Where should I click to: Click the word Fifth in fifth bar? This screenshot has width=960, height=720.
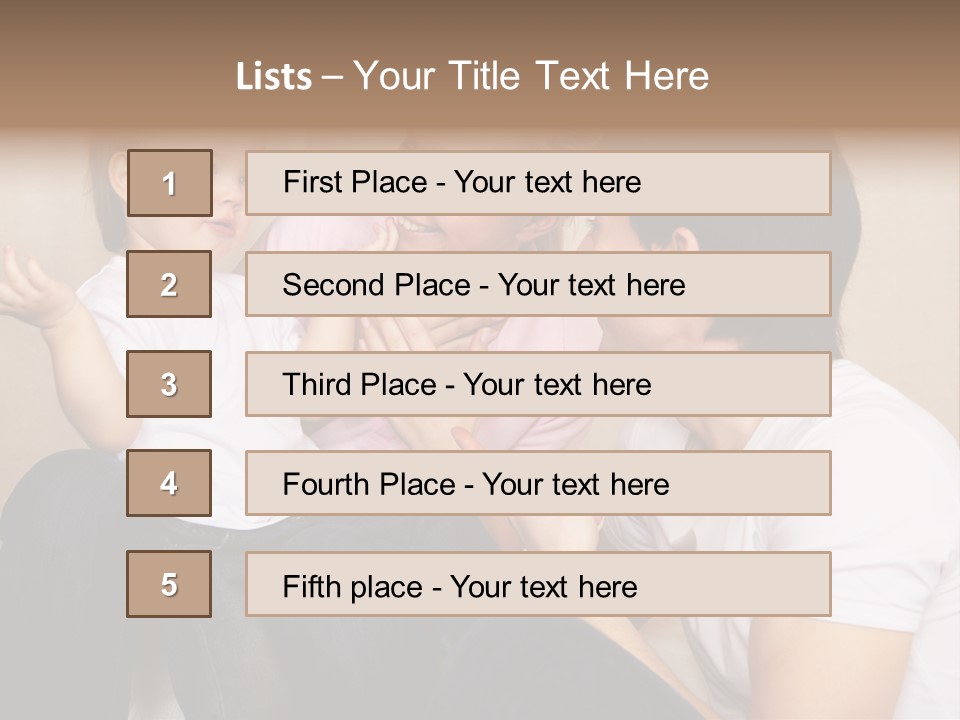311,587
